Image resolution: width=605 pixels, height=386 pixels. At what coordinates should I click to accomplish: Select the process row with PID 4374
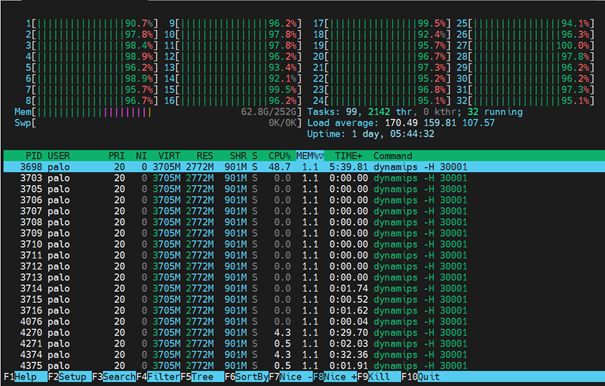point(304,355)
